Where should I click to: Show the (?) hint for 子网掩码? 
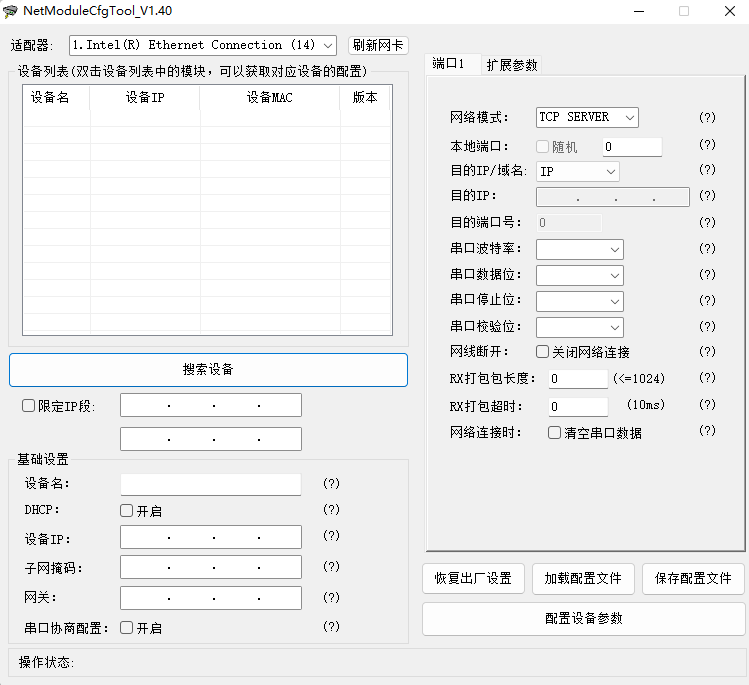point(331,567)
